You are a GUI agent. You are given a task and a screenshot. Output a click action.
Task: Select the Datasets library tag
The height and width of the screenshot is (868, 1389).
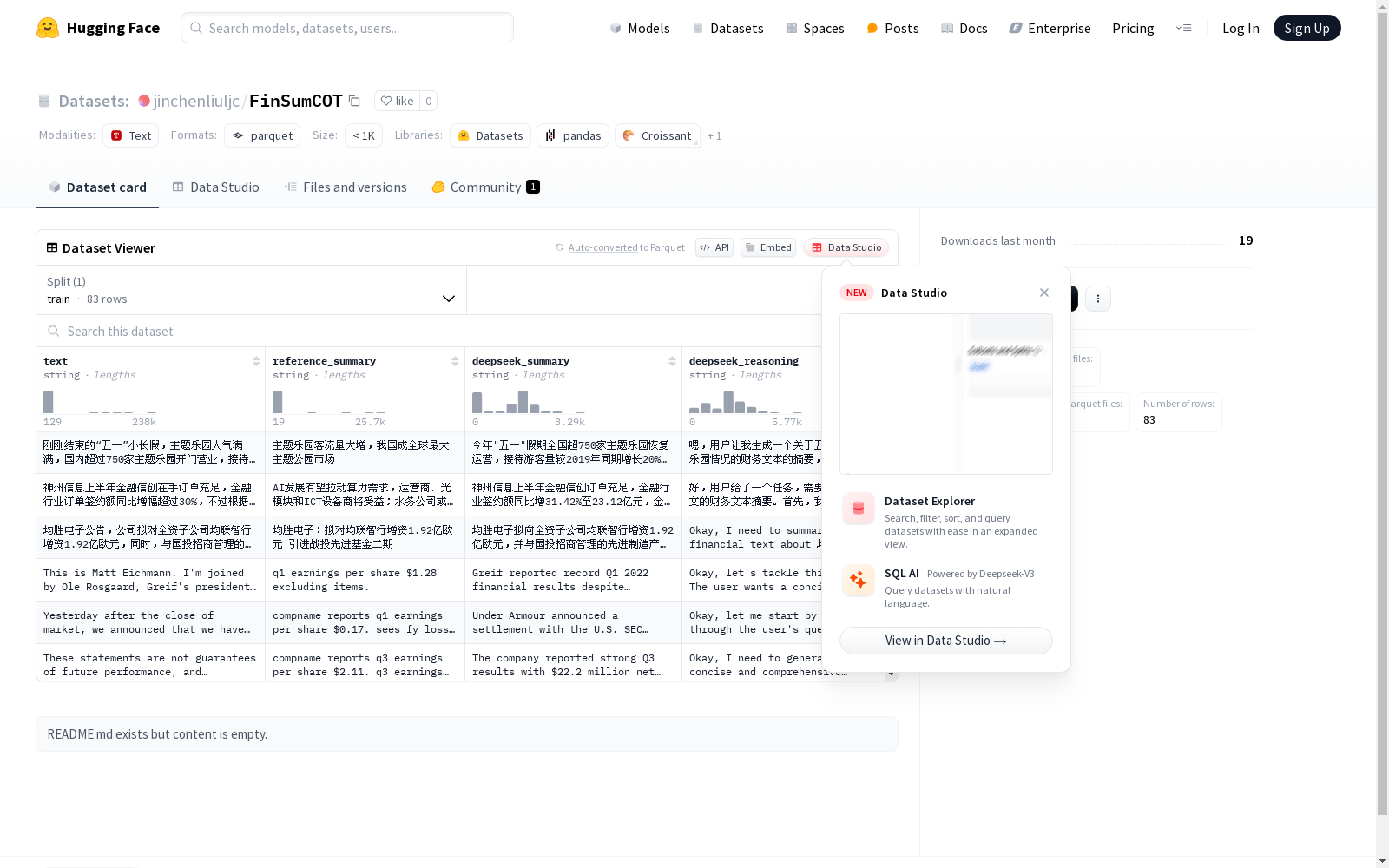490,135
